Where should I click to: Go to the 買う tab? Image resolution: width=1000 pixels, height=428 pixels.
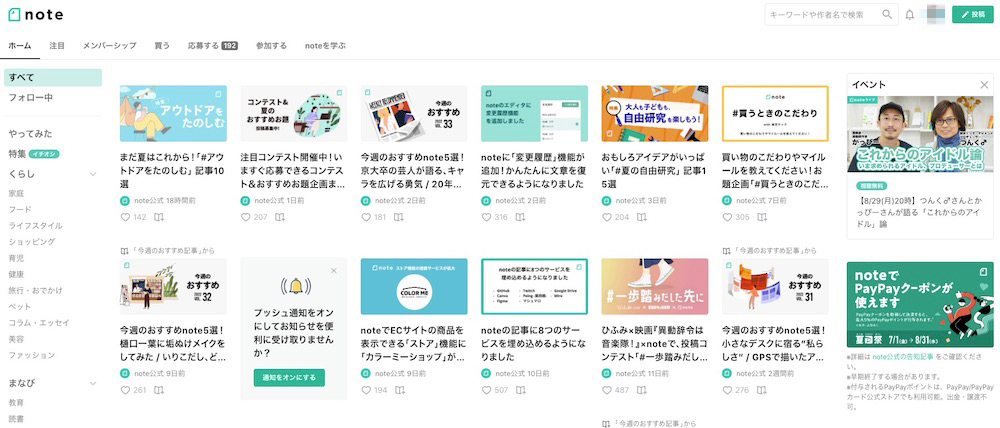(162, 46)
